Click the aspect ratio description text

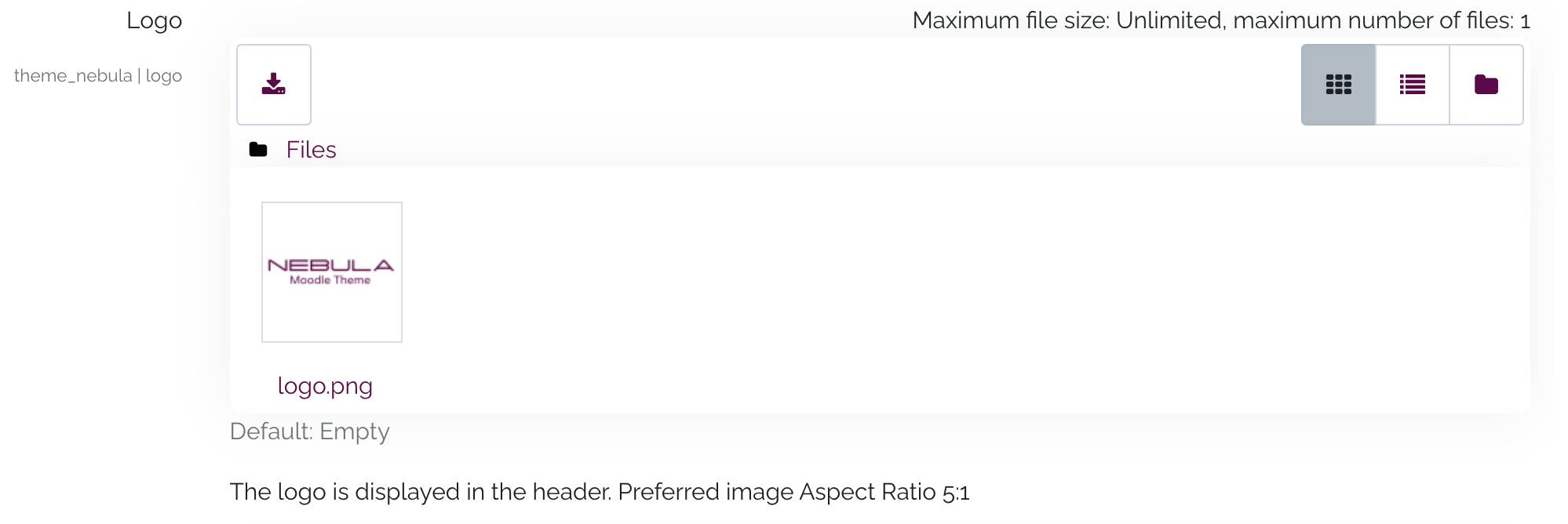[x=600, y=493]
